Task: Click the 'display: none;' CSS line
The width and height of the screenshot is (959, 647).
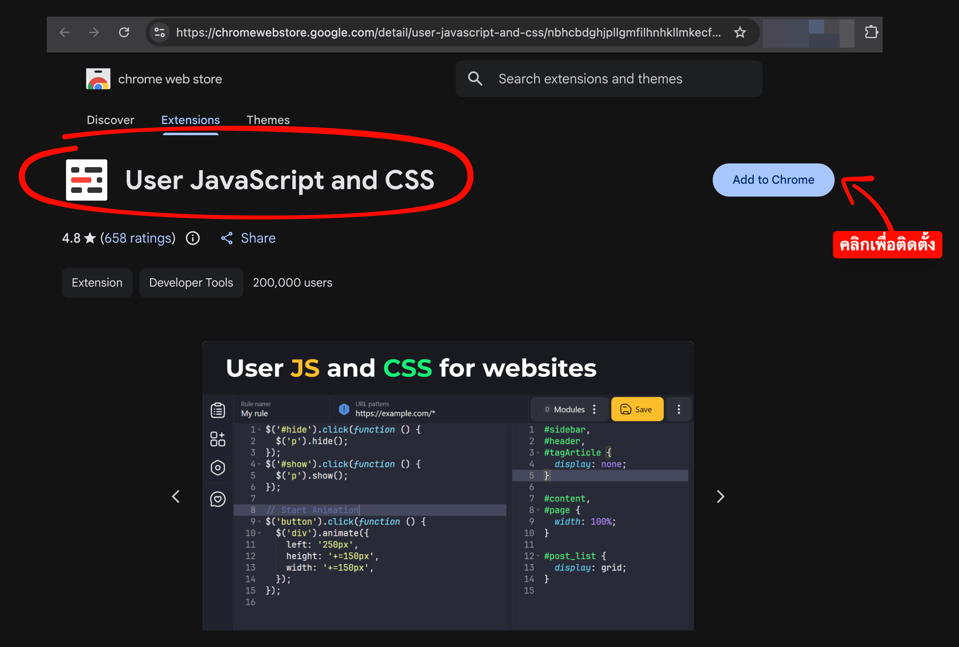Action: point(590,464)
